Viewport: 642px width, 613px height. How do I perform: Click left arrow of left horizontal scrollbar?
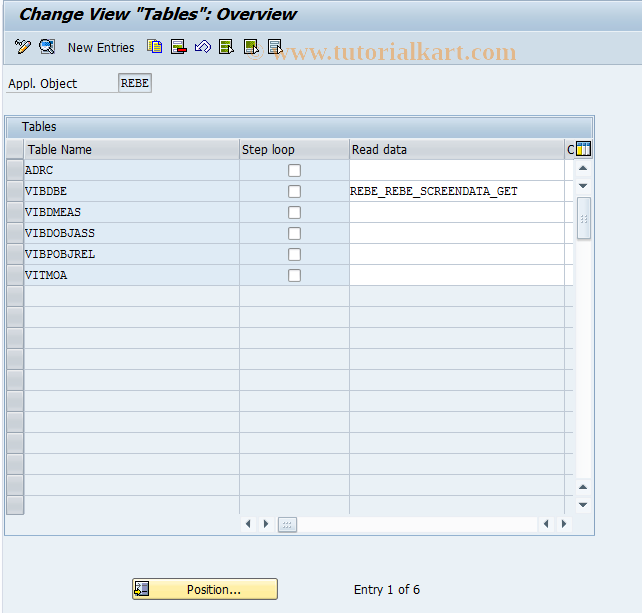(248, 524)
